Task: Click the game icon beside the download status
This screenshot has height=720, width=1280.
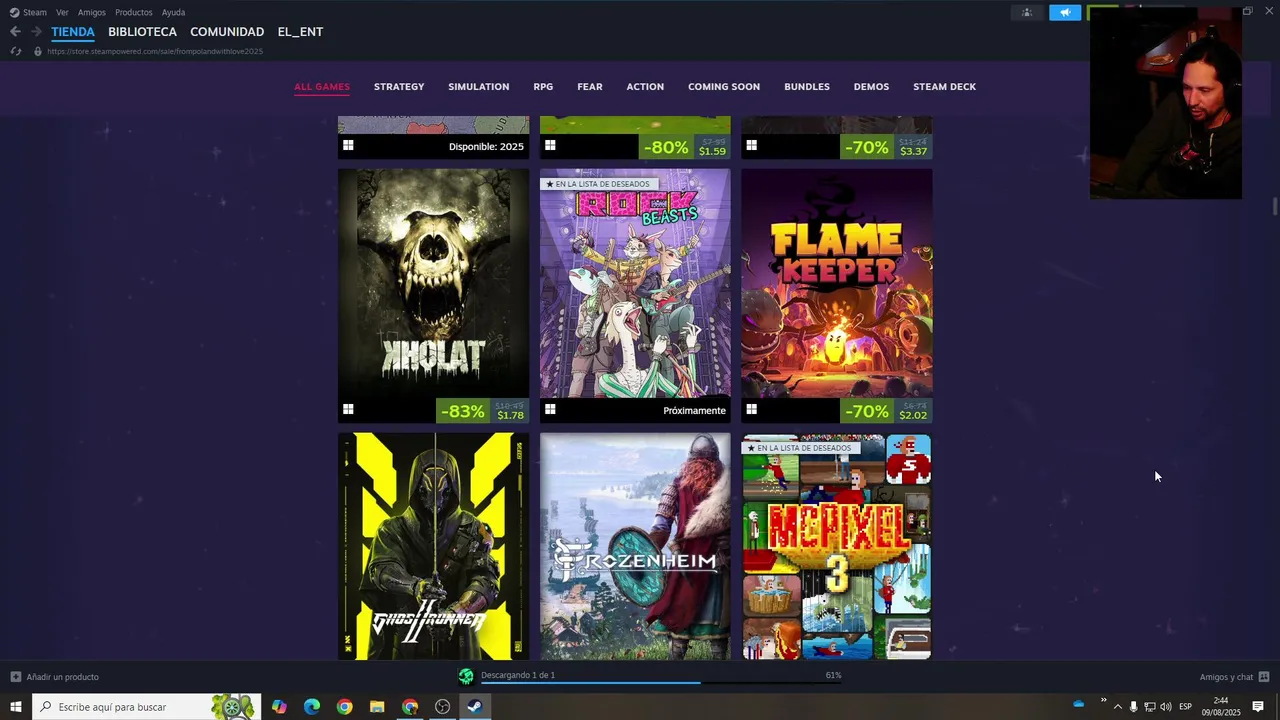Action: click(466, 677)
